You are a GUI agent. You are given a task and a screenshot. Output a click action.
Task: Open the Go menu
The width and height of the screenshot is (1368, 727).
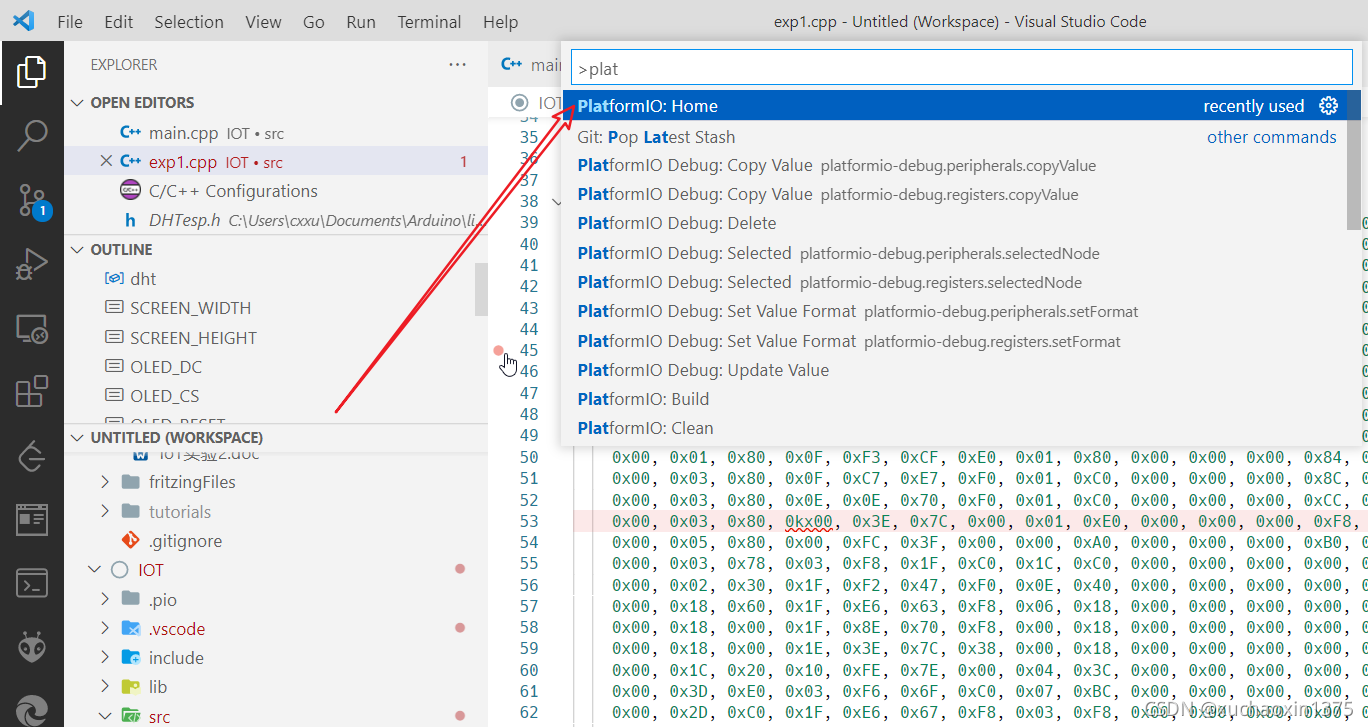pos(314,21)
